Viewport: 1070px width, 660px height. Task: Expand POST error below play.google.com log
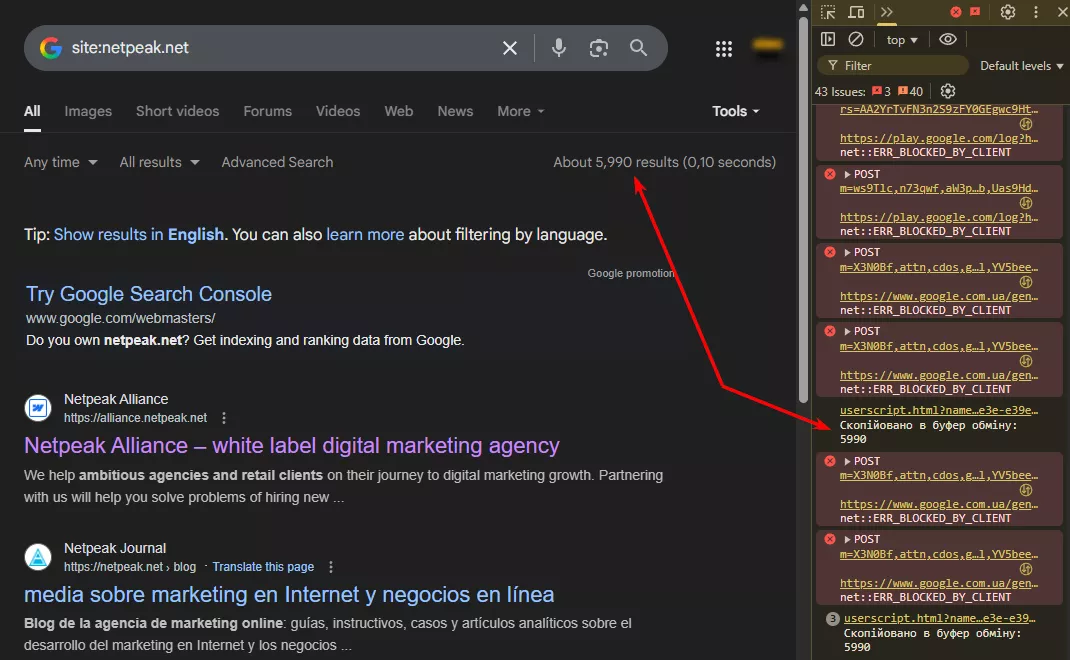tap(848, 253)
